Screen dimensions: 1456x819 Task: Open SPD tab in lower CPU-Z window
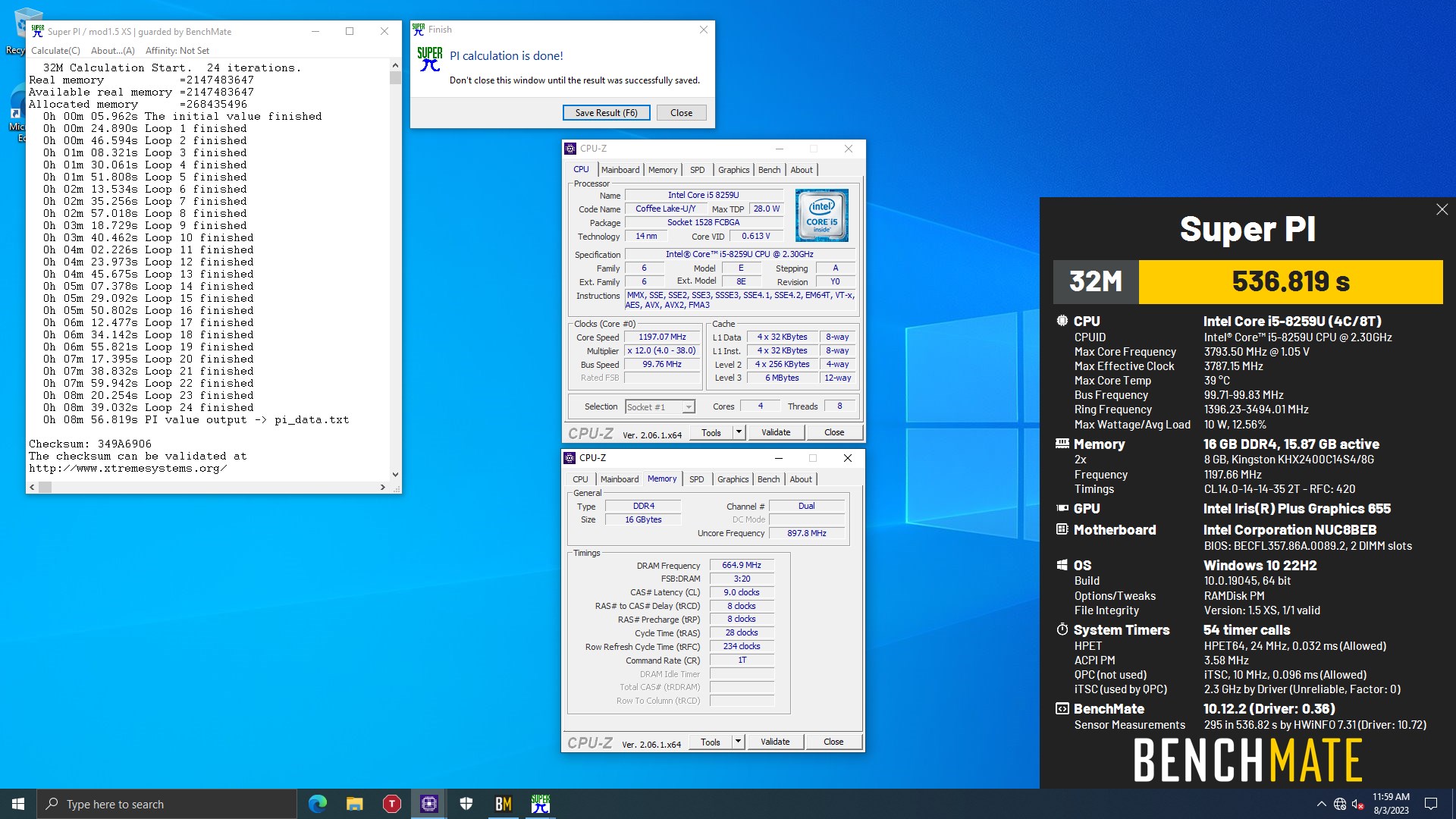(x=697, y=479)
